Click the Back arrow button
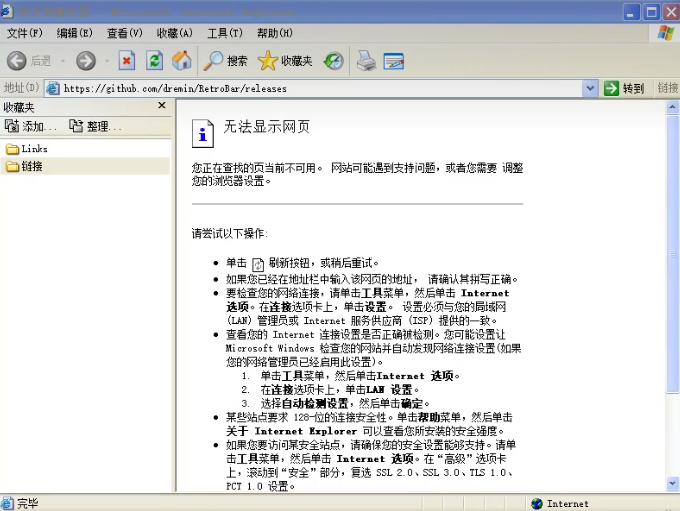 click(x=16, y=61)
